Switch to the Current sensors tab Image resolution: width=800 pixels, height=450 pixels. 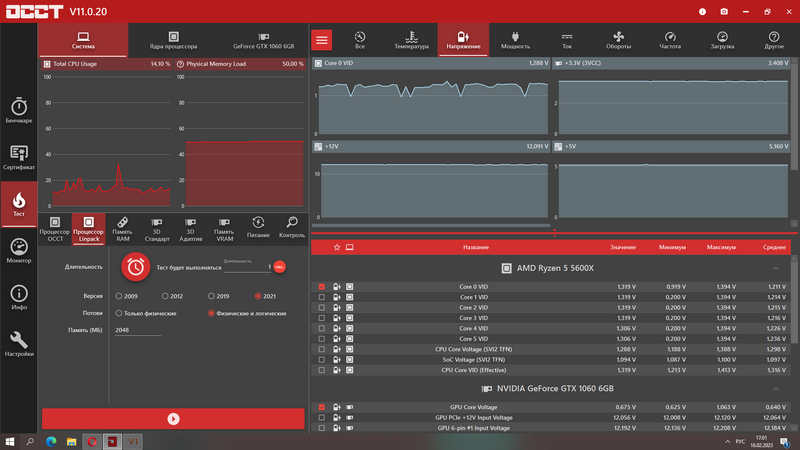(x=567, y=40)
